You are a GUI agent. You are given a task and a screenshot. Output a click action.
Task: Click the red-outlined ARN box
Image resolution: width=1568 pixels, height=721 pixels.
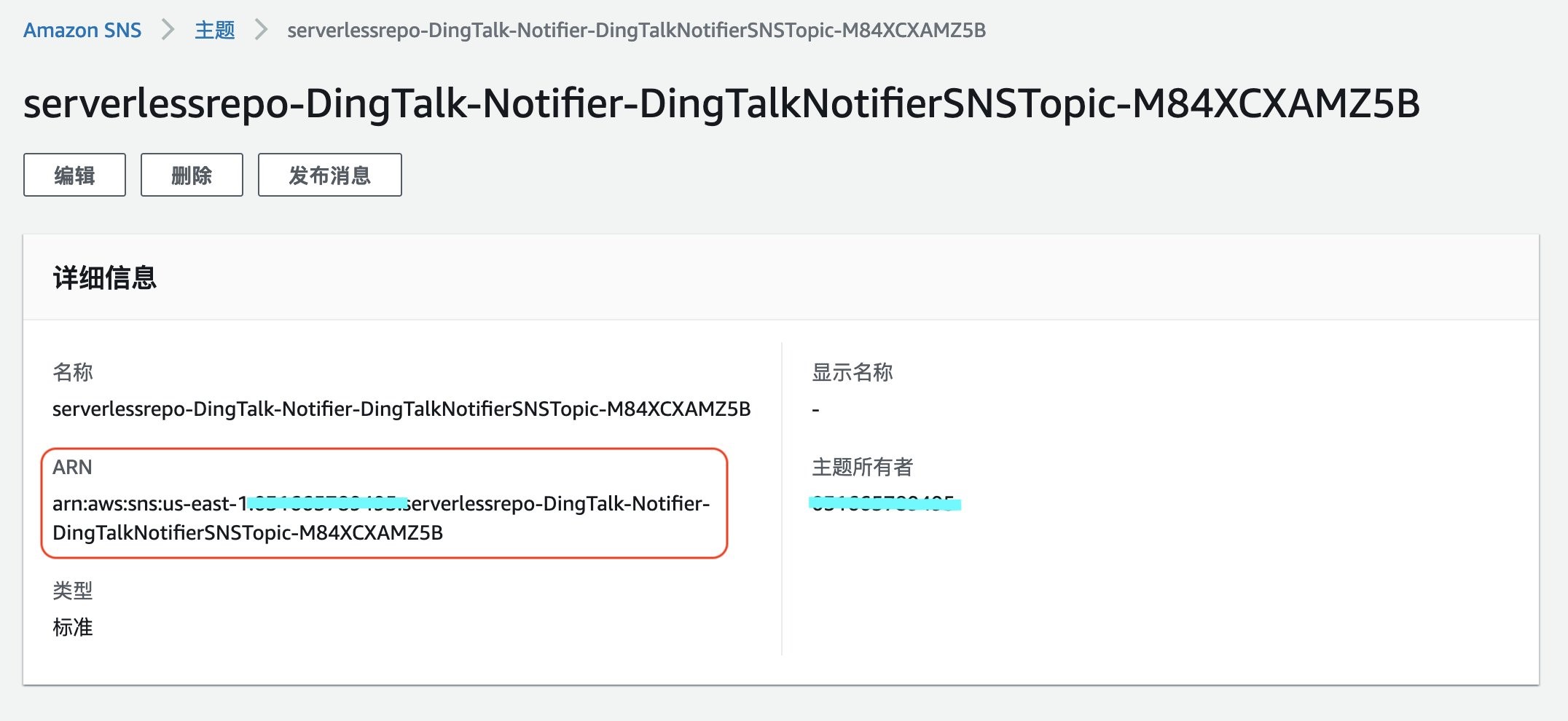pos(385,503)
